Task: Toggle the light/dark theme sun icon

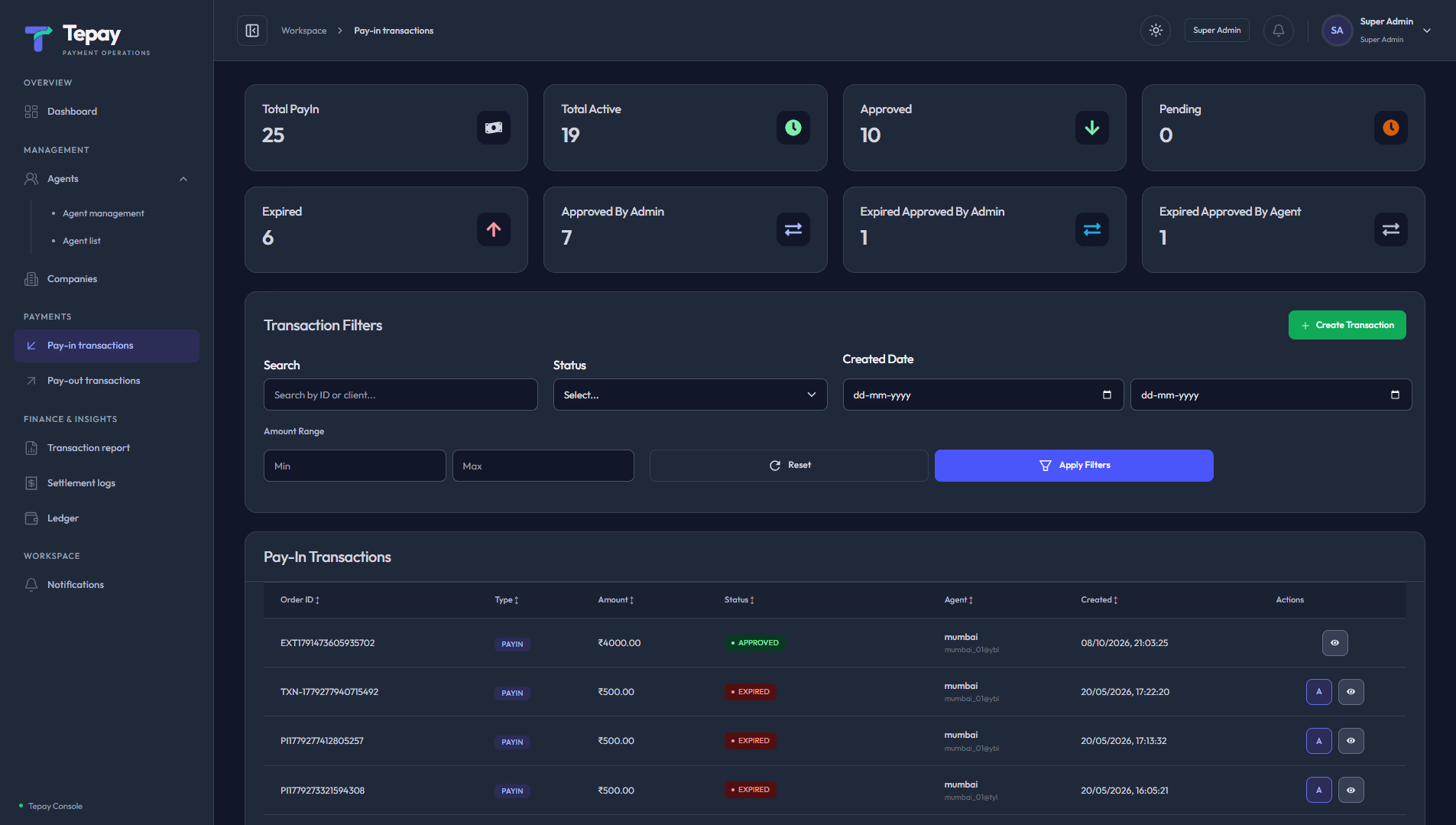Action: point(1156,31)
